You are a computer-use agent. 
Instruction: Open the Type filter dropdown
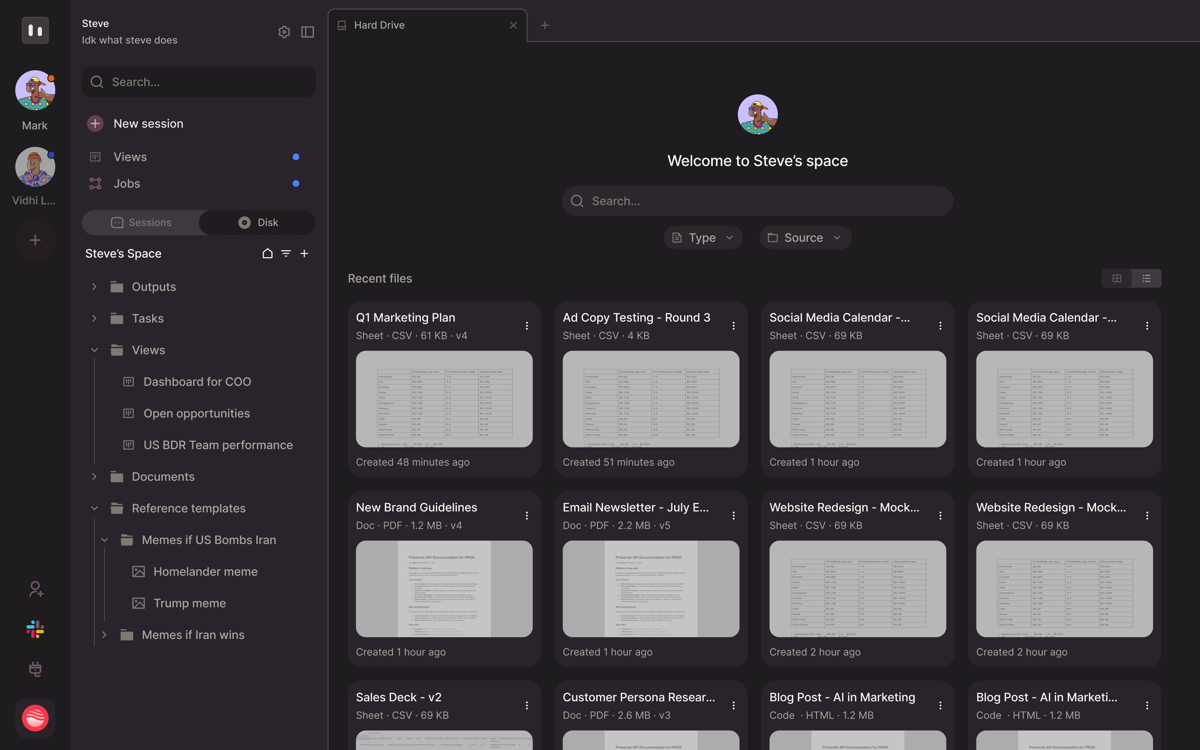(x=703, y=238)
